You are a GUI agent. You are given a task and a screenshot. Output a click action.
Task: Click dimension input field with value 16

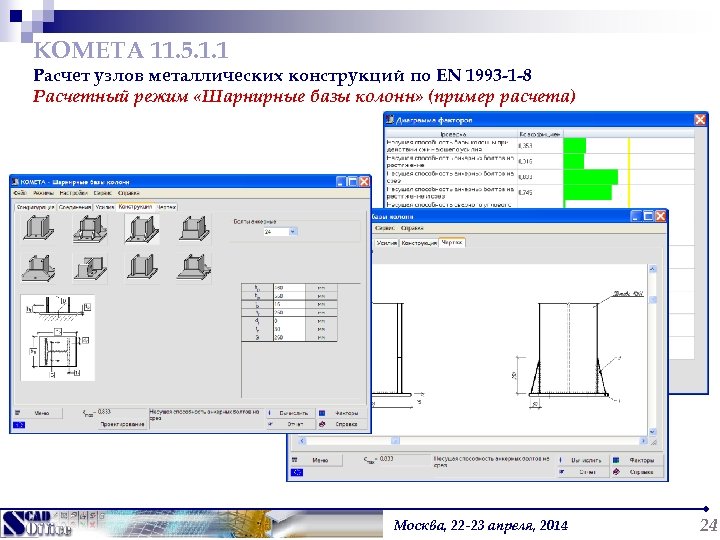pyautogui.click(x=289, y=304)
